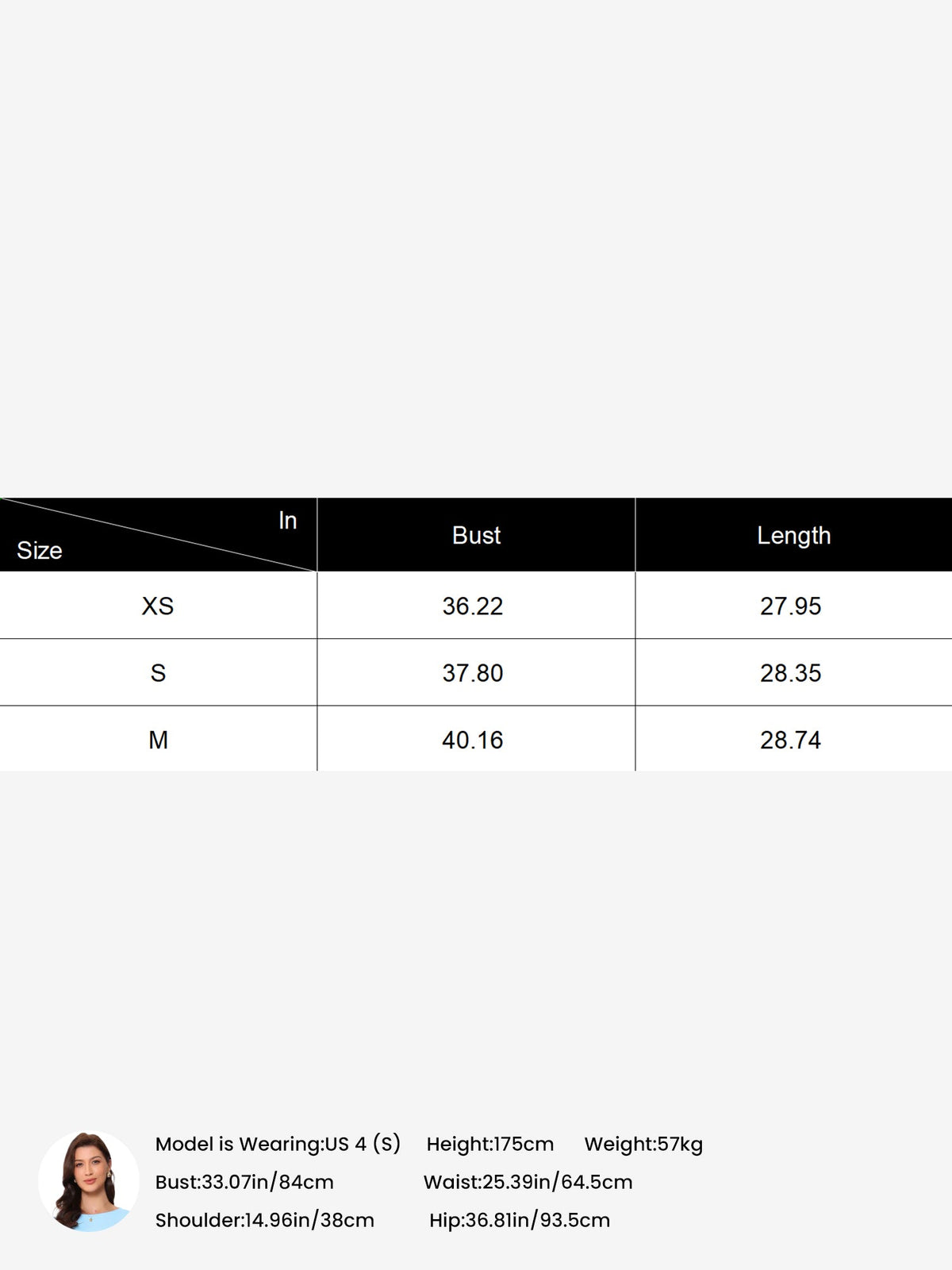952x1270 pixels.
Task: Select the M bust value 40.16
Action: (473, 740)
